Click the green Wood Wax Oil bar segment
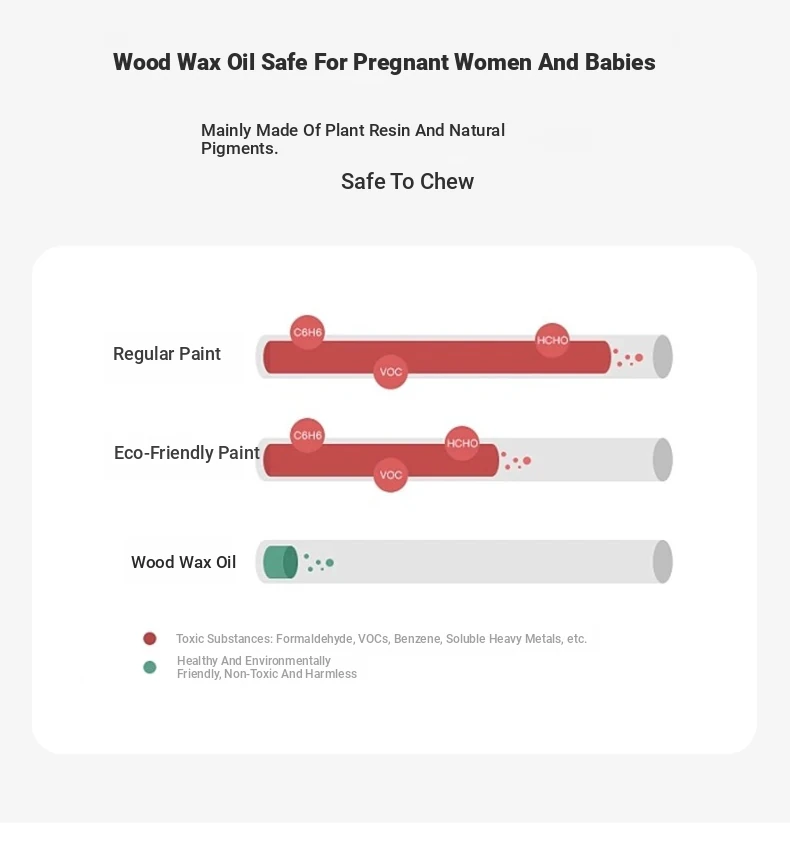Screen dimensions: 790x857 (x=279, y=562)
